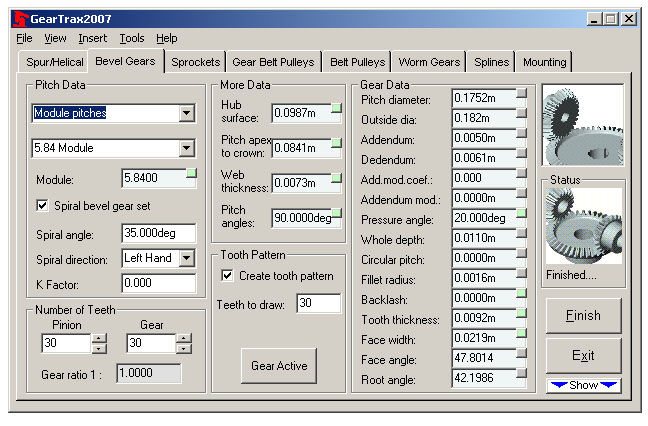
Task: Click the Hub surface 0.0987m field
Action: (302, 113)
